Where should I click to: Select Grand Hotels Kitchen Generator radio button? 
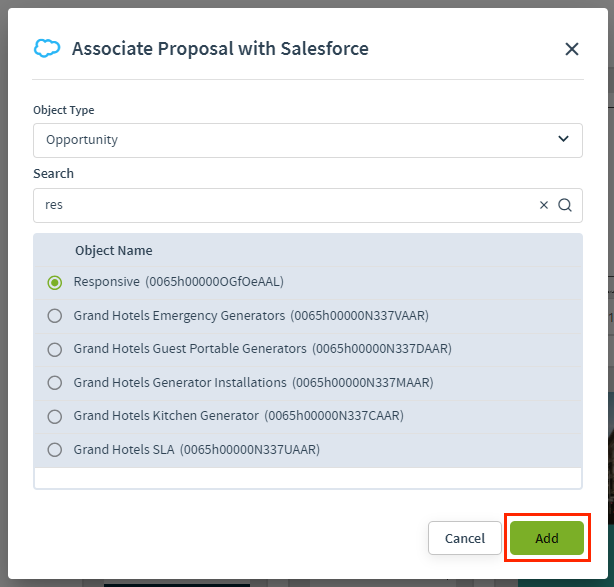[x=55, y=416]
